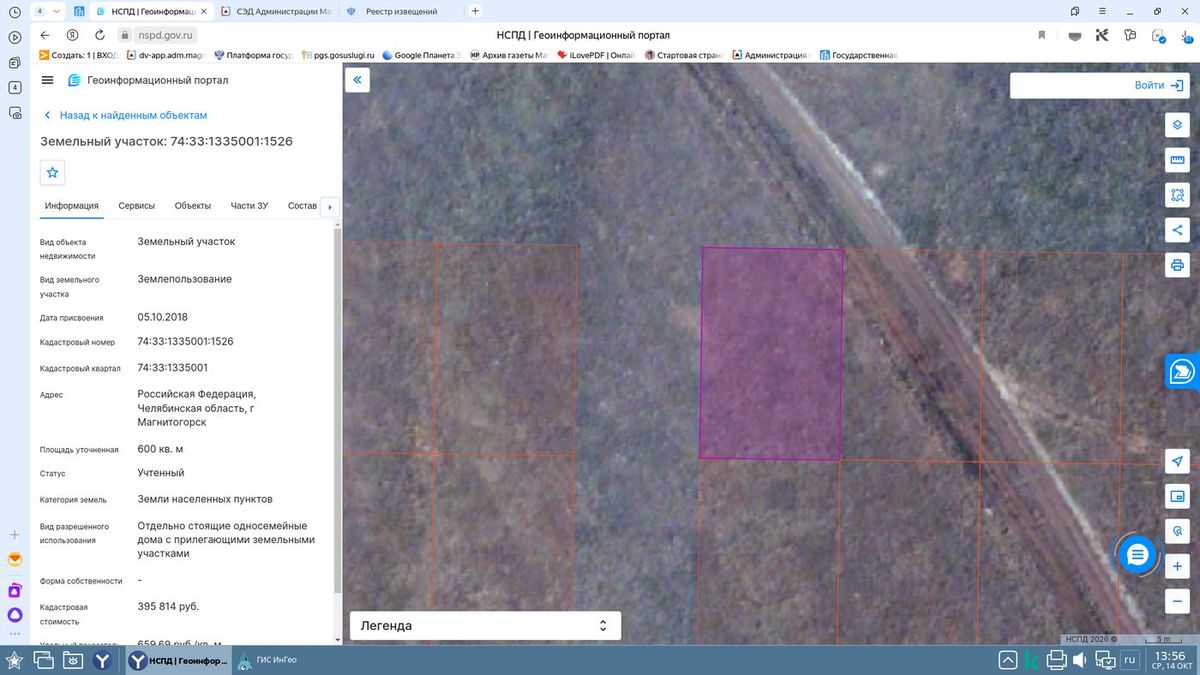Open the map layers panel
The height and width of the screenshot is (675, 1200).
[x=1177, y=125]
